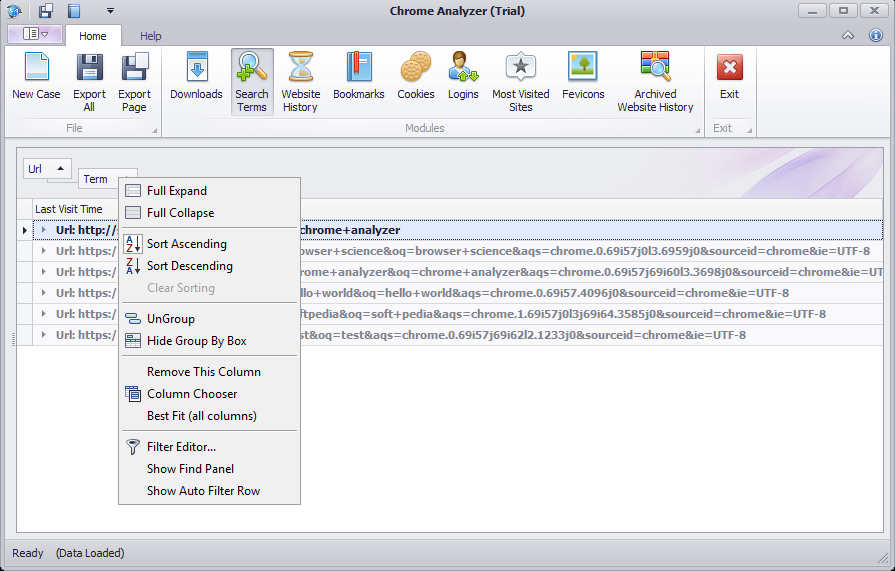Click the (Data Loaded) status text
This screenshot has width=895, height=571.
coord(90,553)
